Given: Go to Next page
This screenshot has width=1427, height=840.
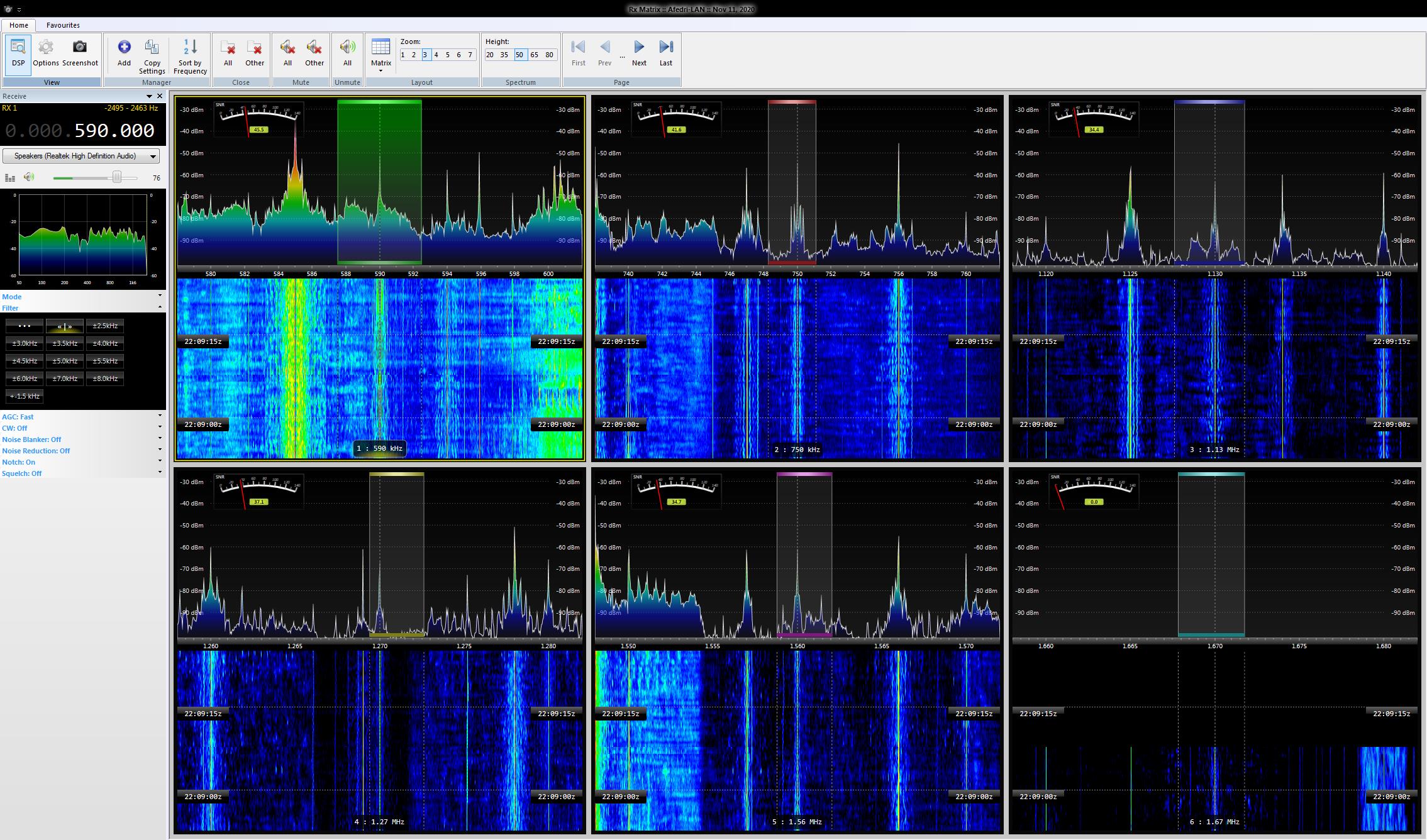Looking at the screenshot, I should (639, 54).
